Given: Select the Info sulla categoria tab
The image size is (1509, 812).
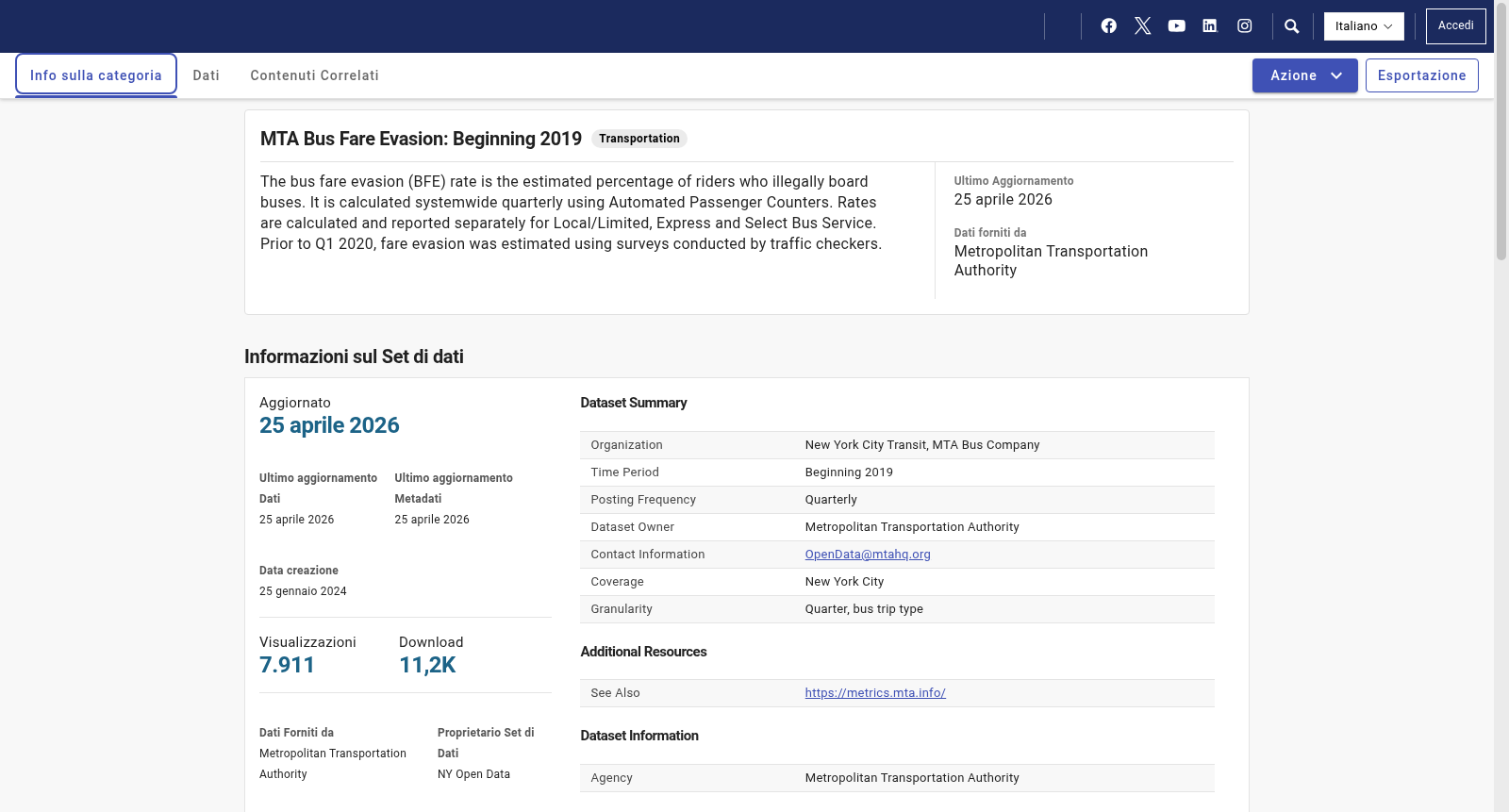Looking at the screenshot, I should tap(96, 75).
